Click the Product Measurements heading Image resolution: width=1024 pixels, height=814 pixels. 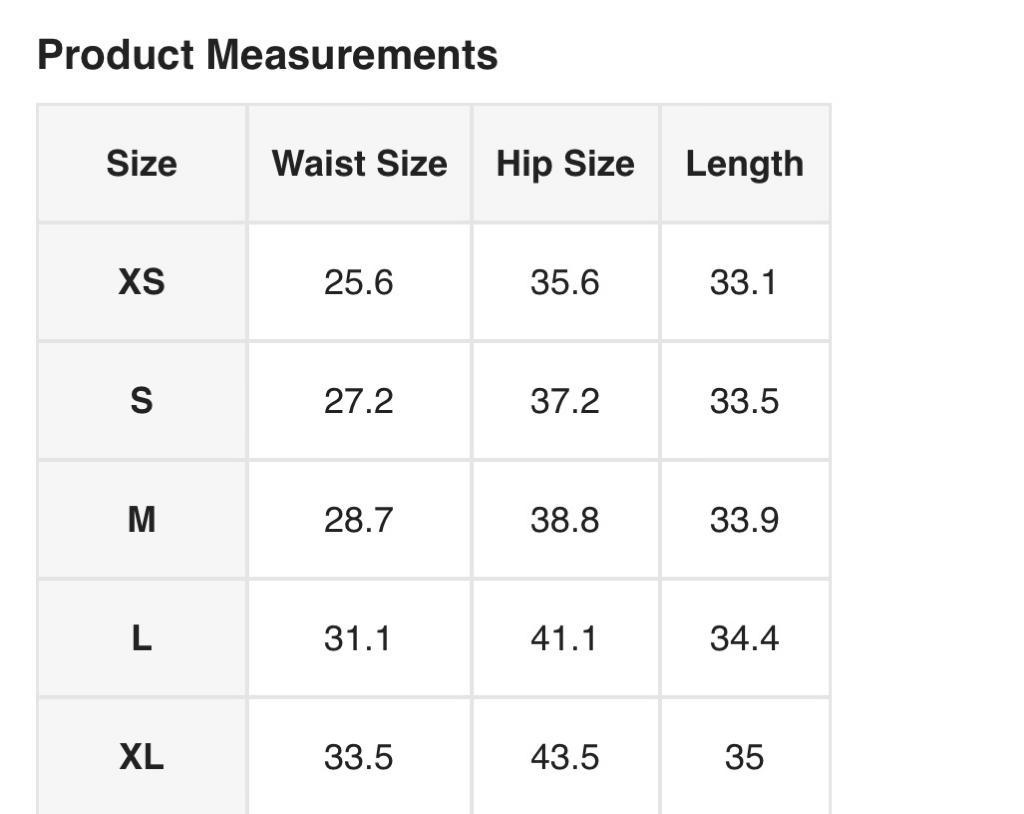pos(267,55)
